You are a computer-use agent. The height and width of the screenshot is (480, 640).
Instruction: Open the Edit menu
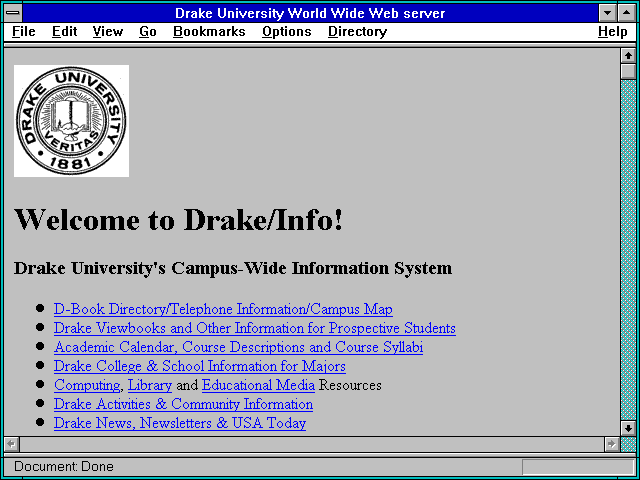64,31
